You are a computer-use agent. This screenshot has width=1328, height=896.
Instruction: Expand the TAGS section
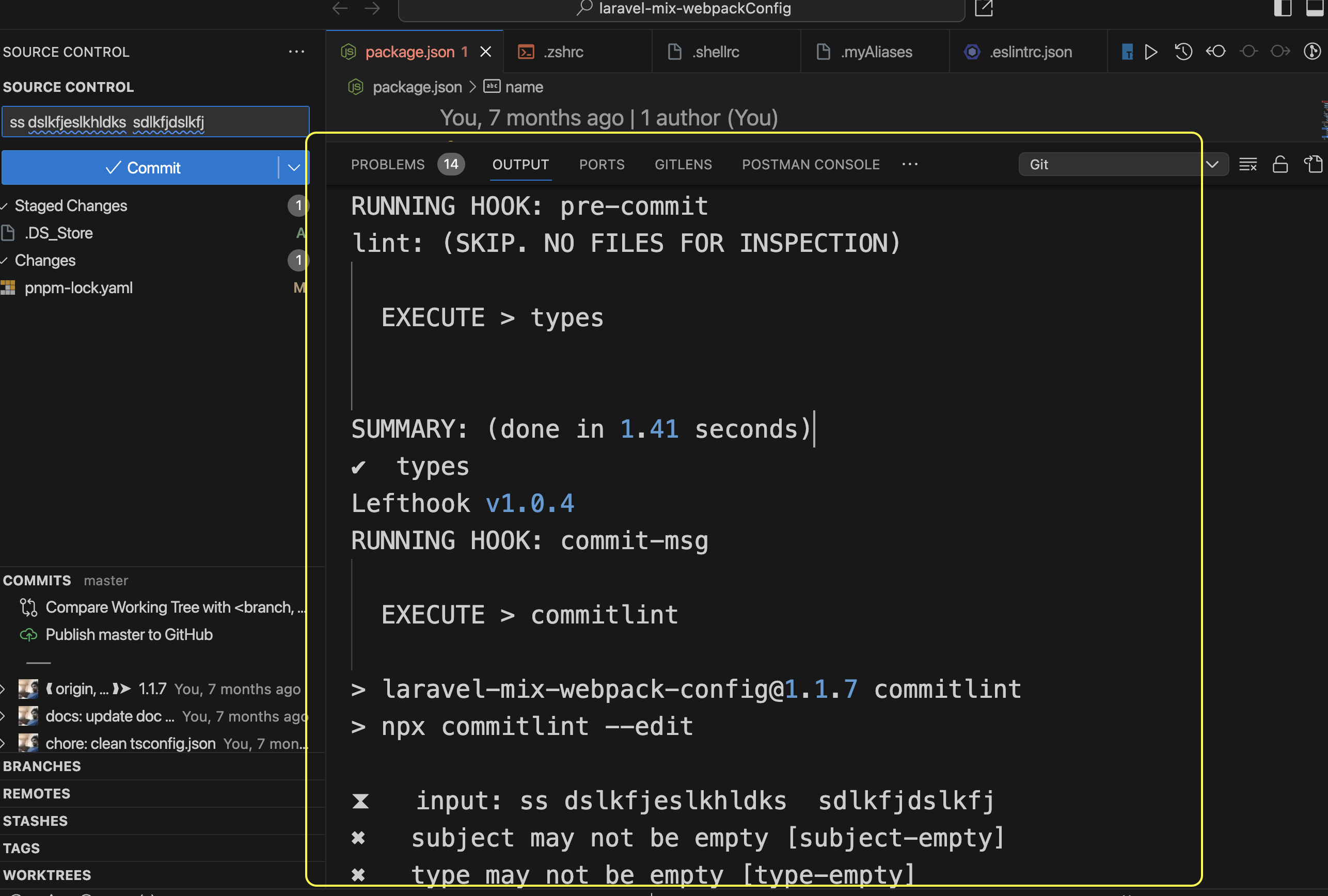22,848
